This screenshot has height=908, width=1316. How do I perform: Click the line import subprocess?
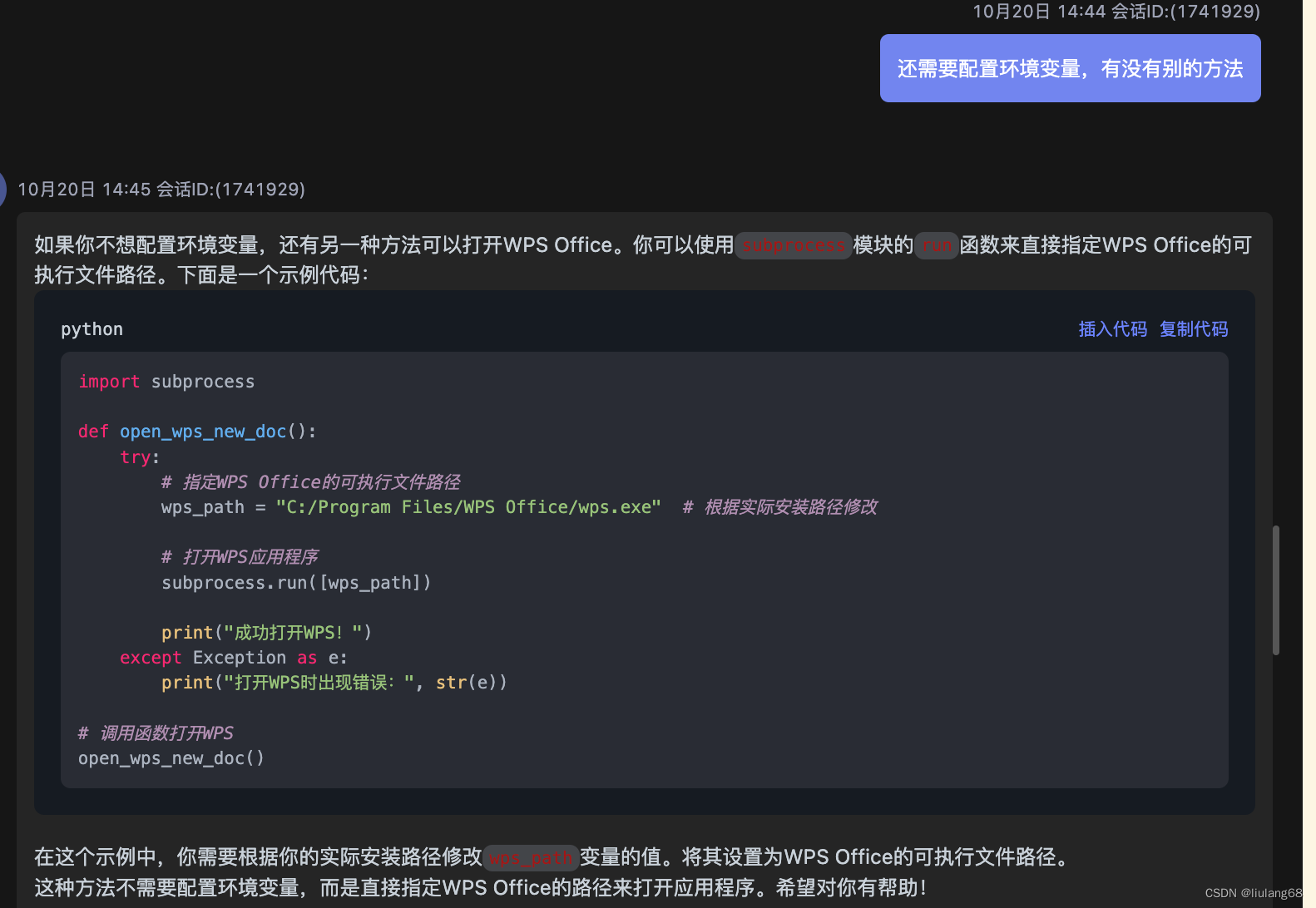point(166,382)
